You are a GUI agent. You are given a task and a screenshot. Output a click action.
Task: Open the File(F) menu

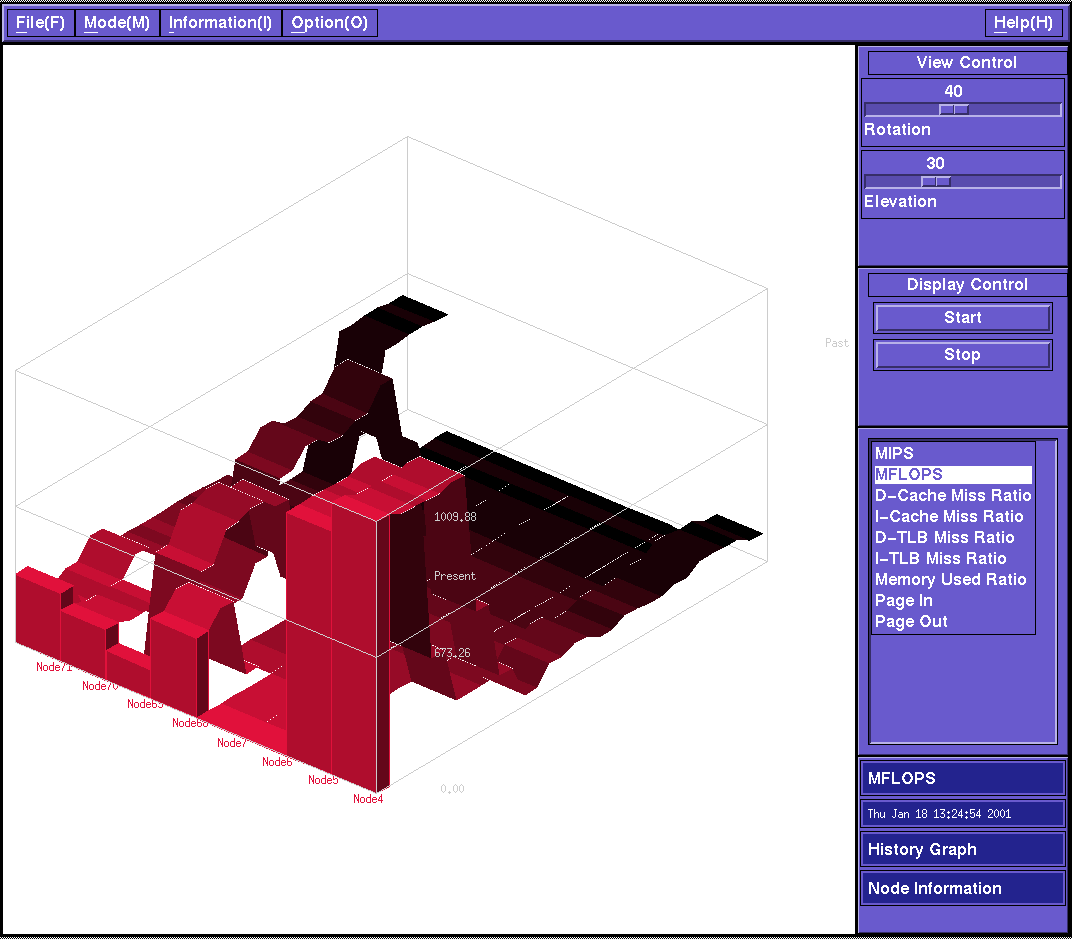click(40, 23)
